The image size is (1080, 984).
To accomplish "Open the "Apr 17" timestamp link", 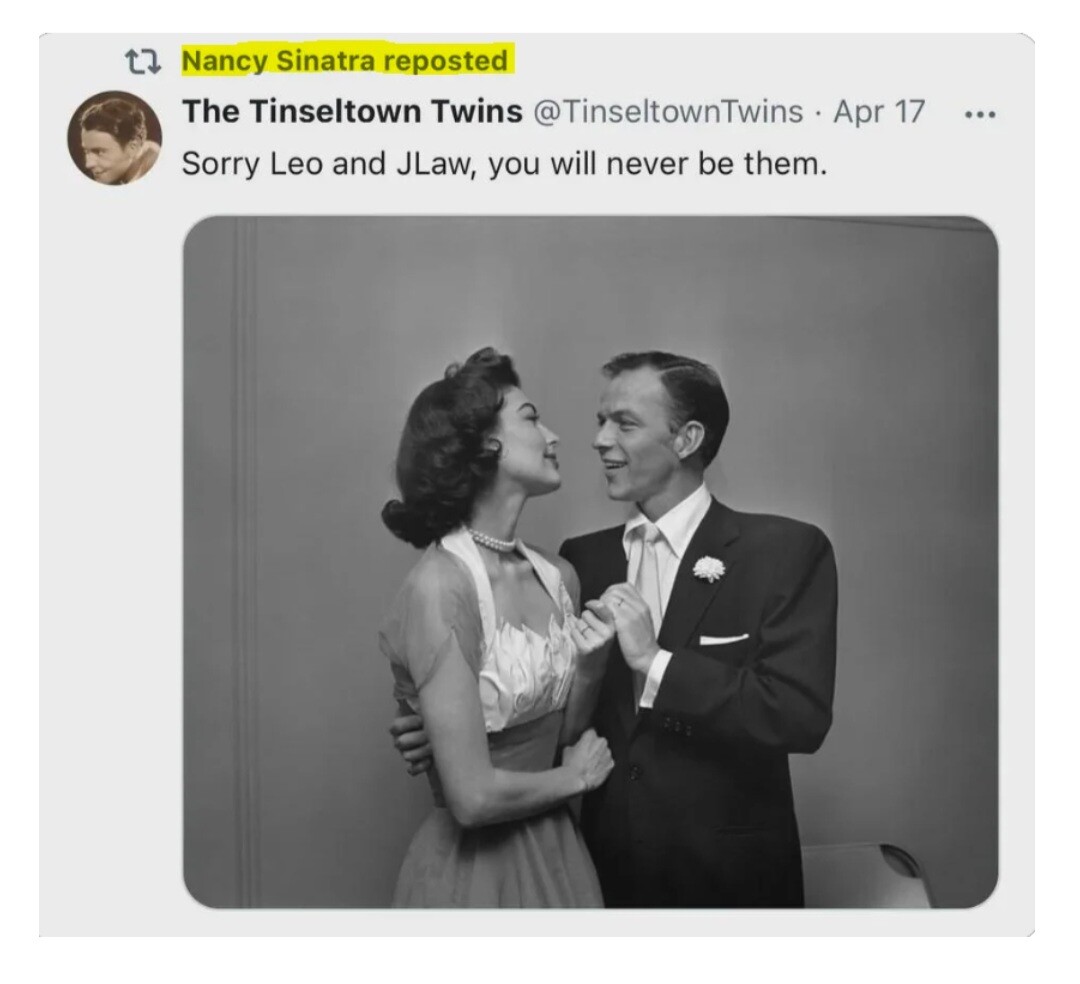I will point(879,112).
